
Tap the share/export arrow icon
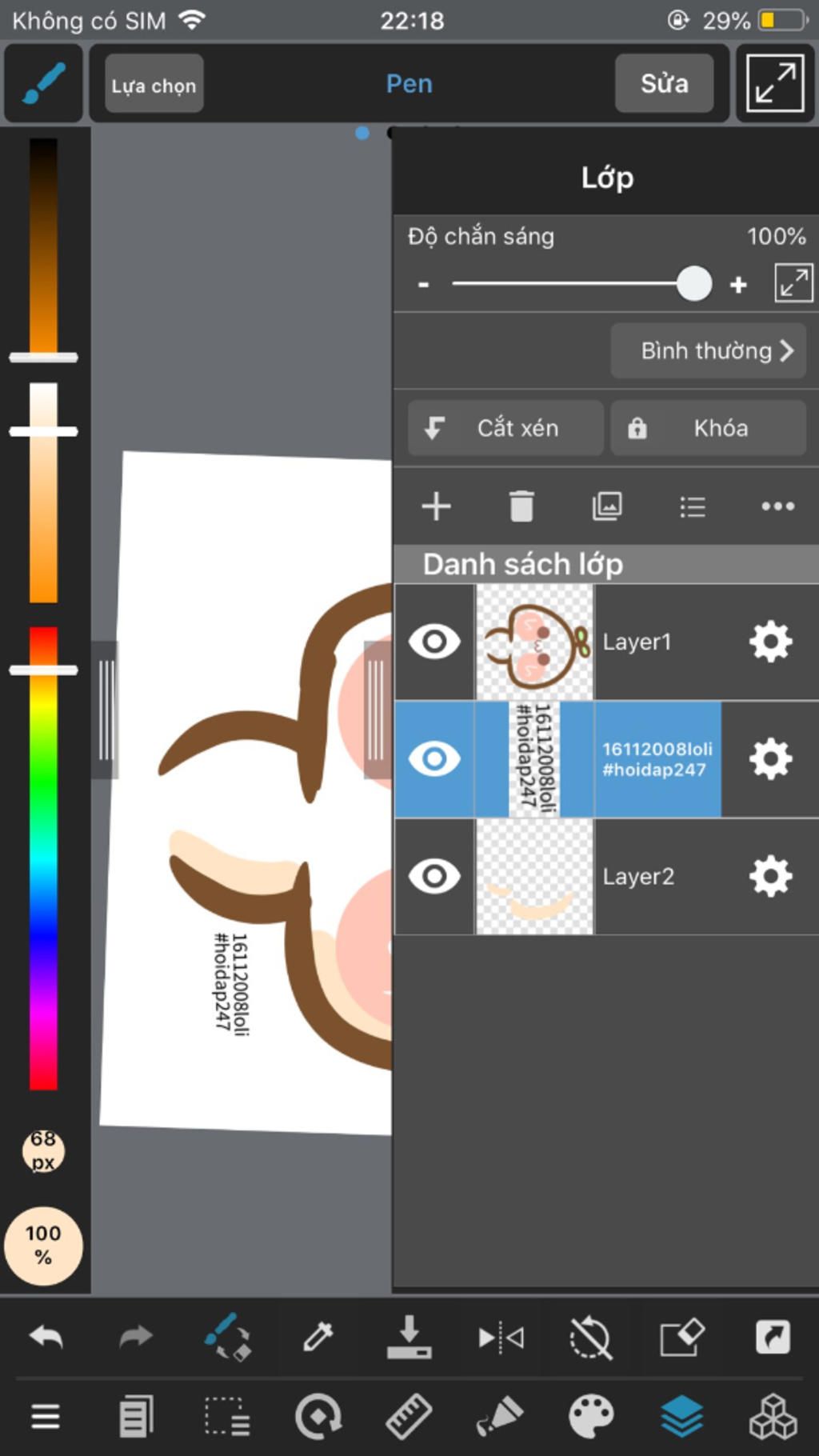773,1337
